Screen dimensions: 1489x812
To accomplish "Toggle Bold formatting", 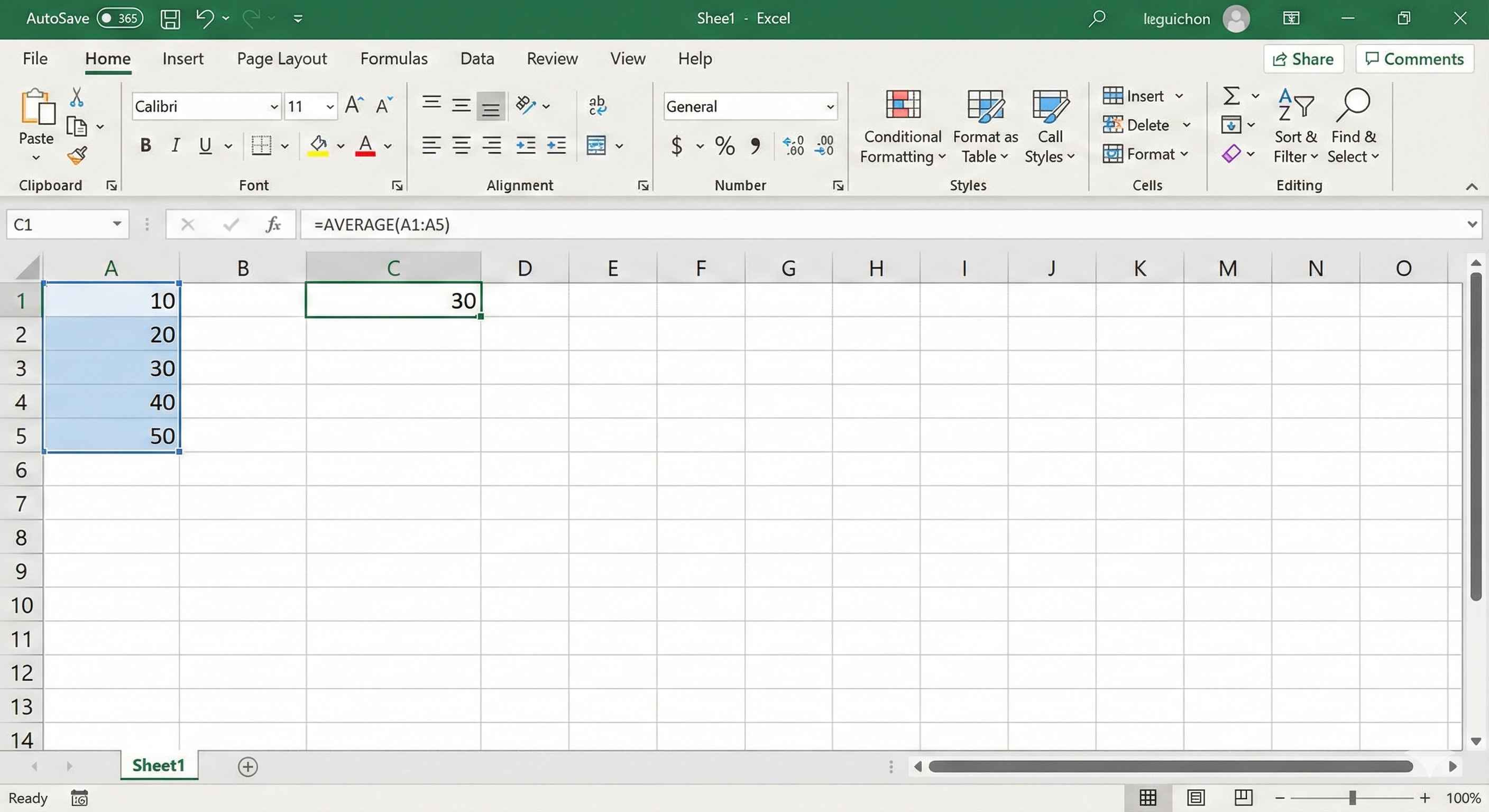I will [145, 145].
